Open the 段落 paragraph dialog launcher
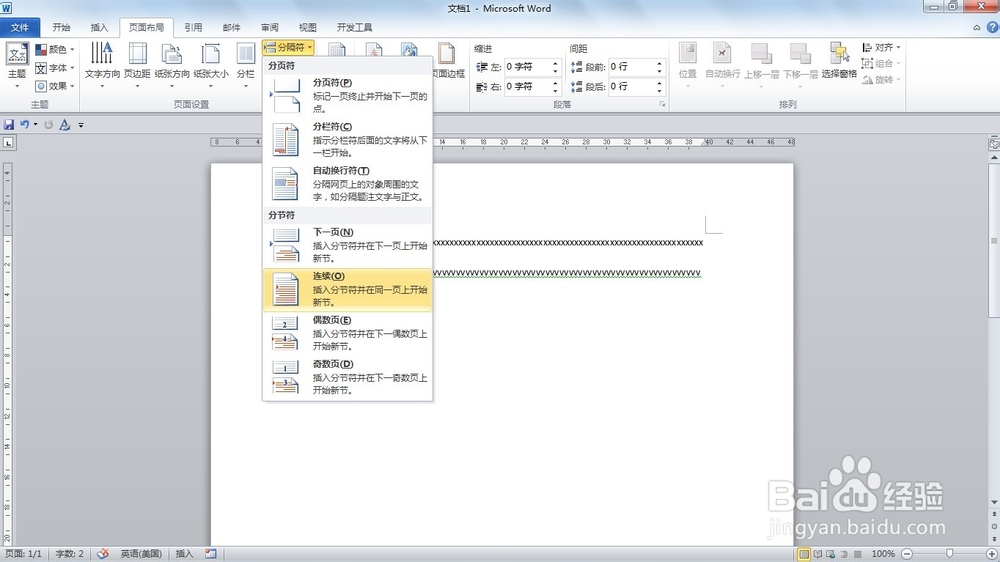The width and height of the screenshot is (1000, 562). [662, 104]
